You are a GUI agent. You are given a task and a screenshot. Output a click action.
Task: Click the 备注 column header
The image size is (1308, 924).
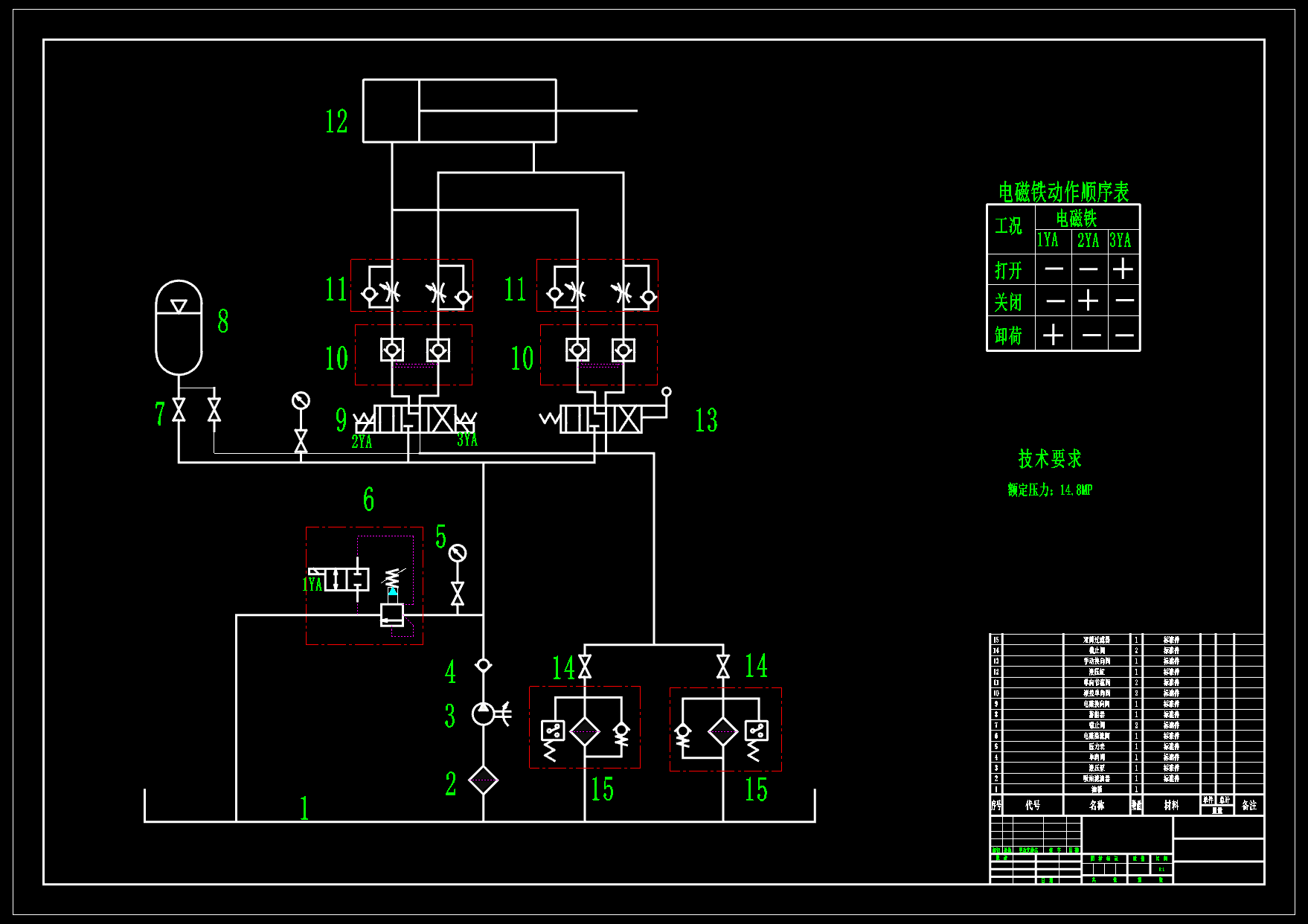click(x=1249, y=805)
